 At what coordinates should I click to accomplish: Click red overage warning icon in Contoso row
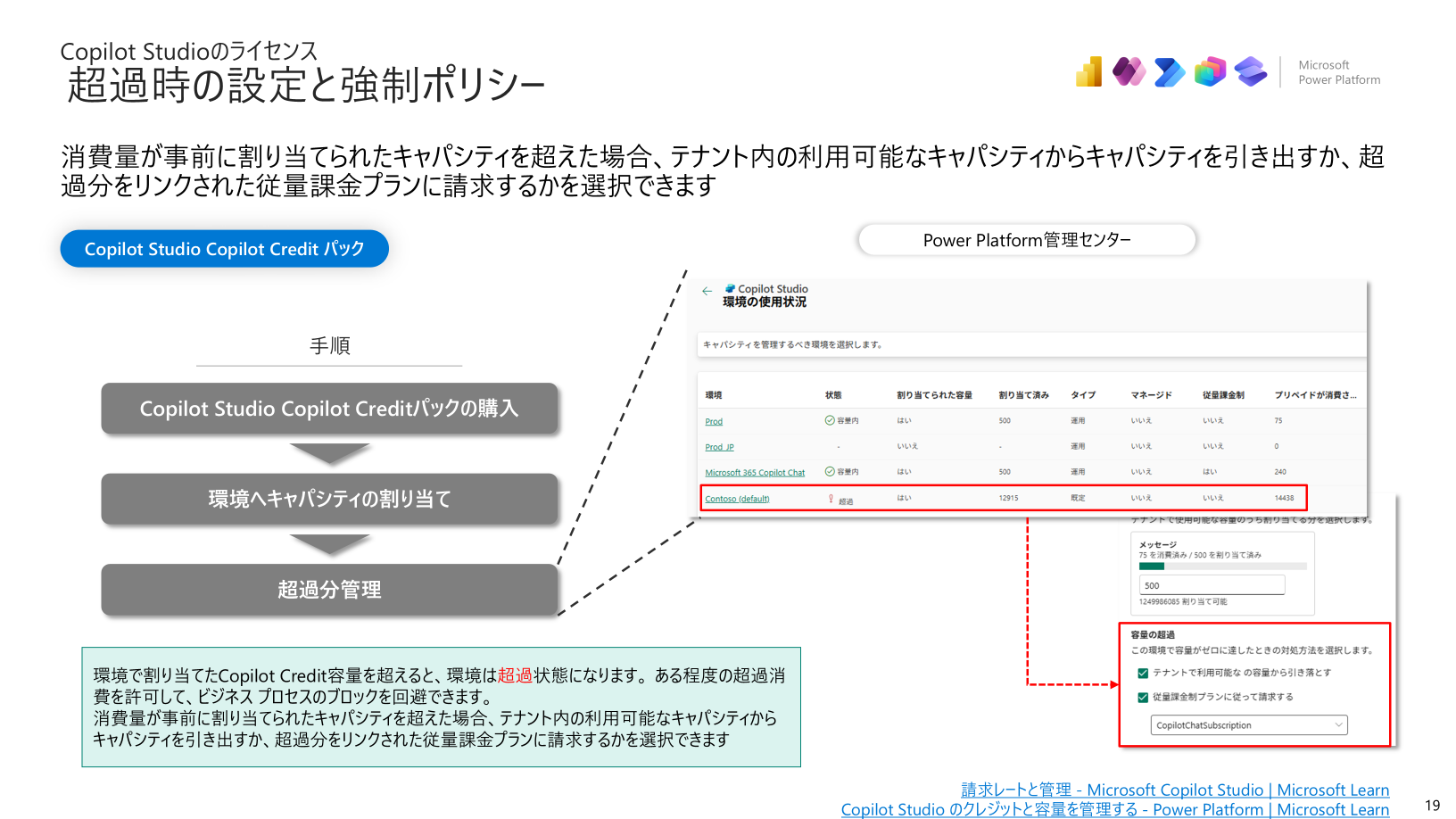[831, 499]
